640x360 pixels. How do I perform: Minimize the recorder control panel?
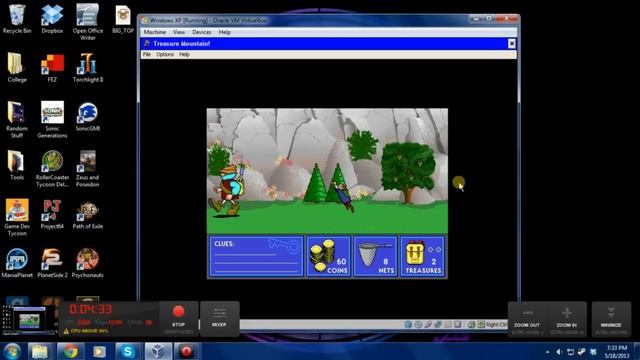[611, 319]
